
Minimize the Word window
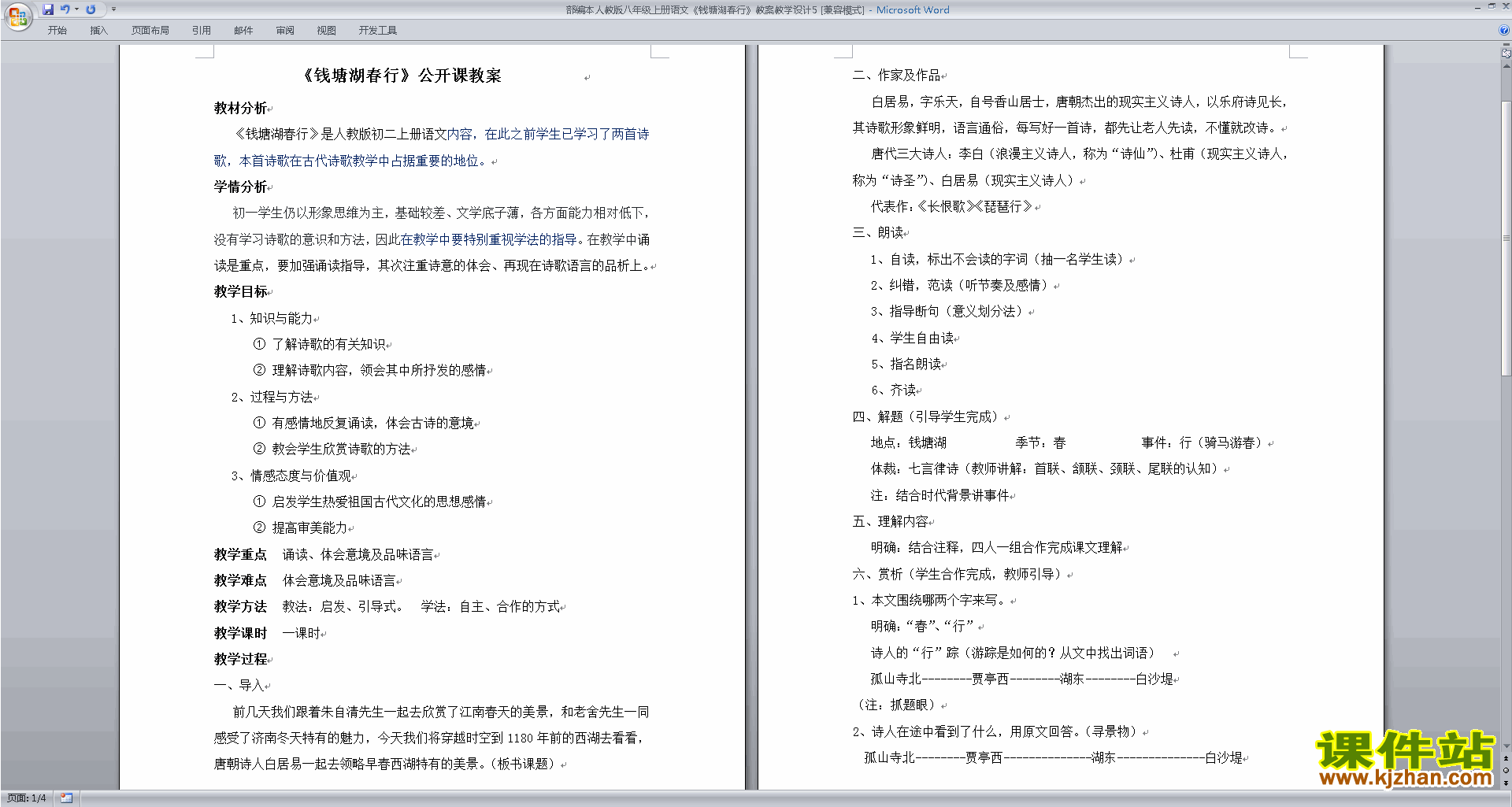tap(1477, 7)
